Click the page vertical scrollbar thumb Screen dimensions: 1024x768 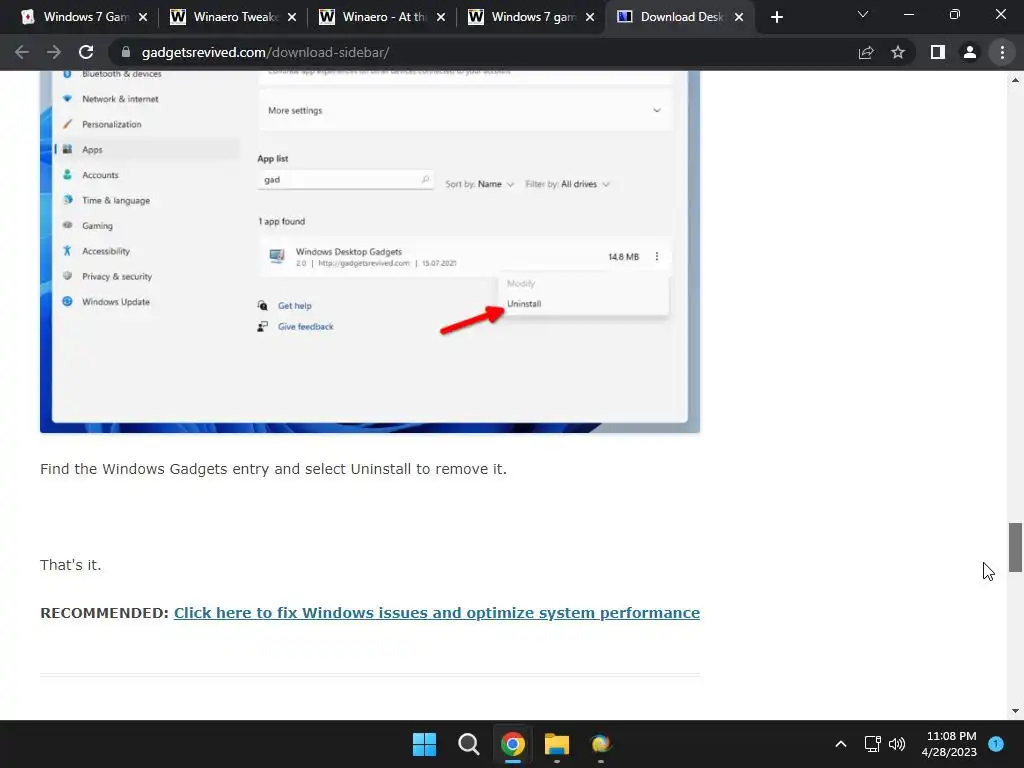pyautogui.click(x=1015, y=547)
